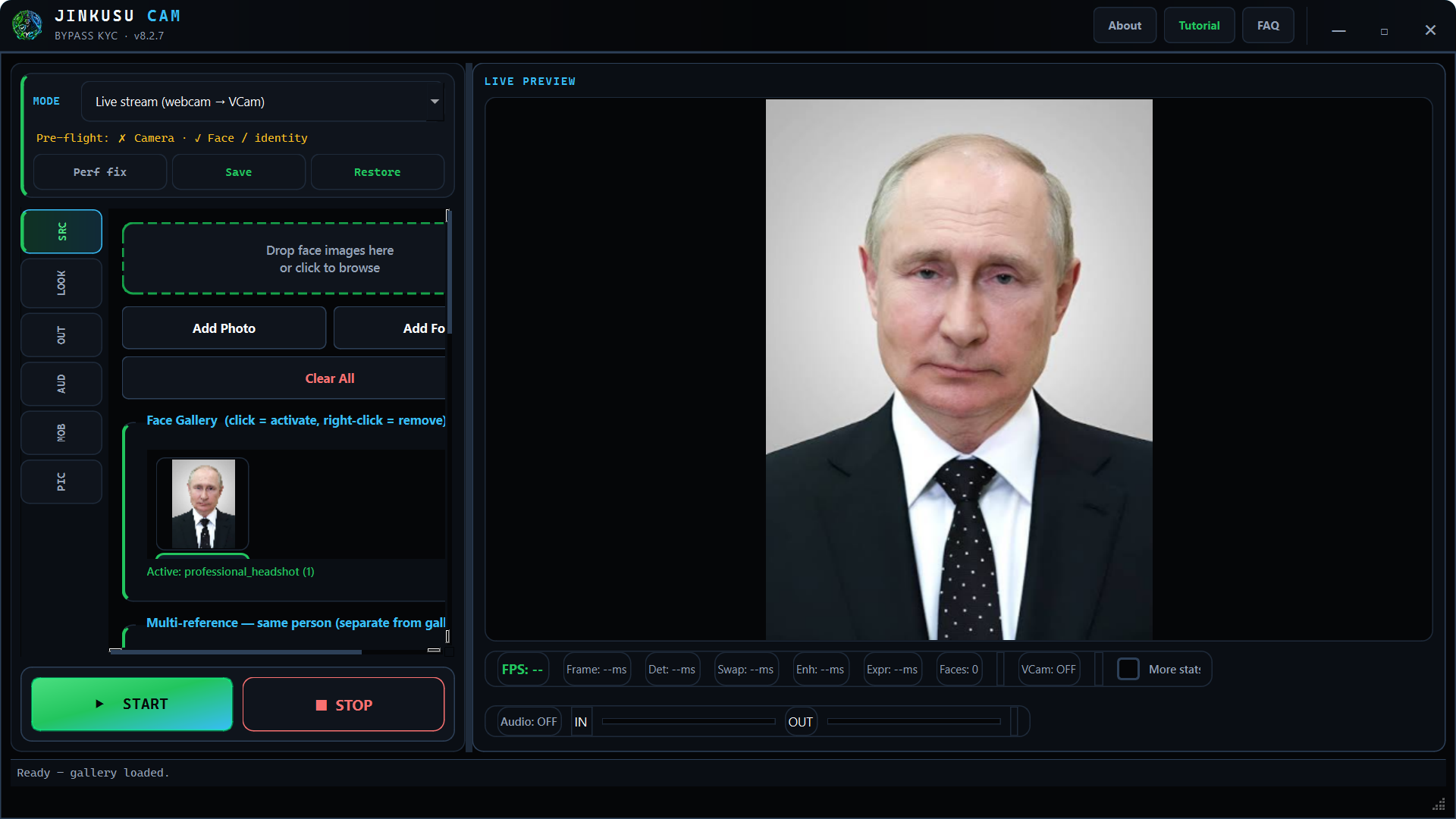Screen dimensions: 1456x819
Task: Open the FAQ page
Action: (x=1268, y=26)
